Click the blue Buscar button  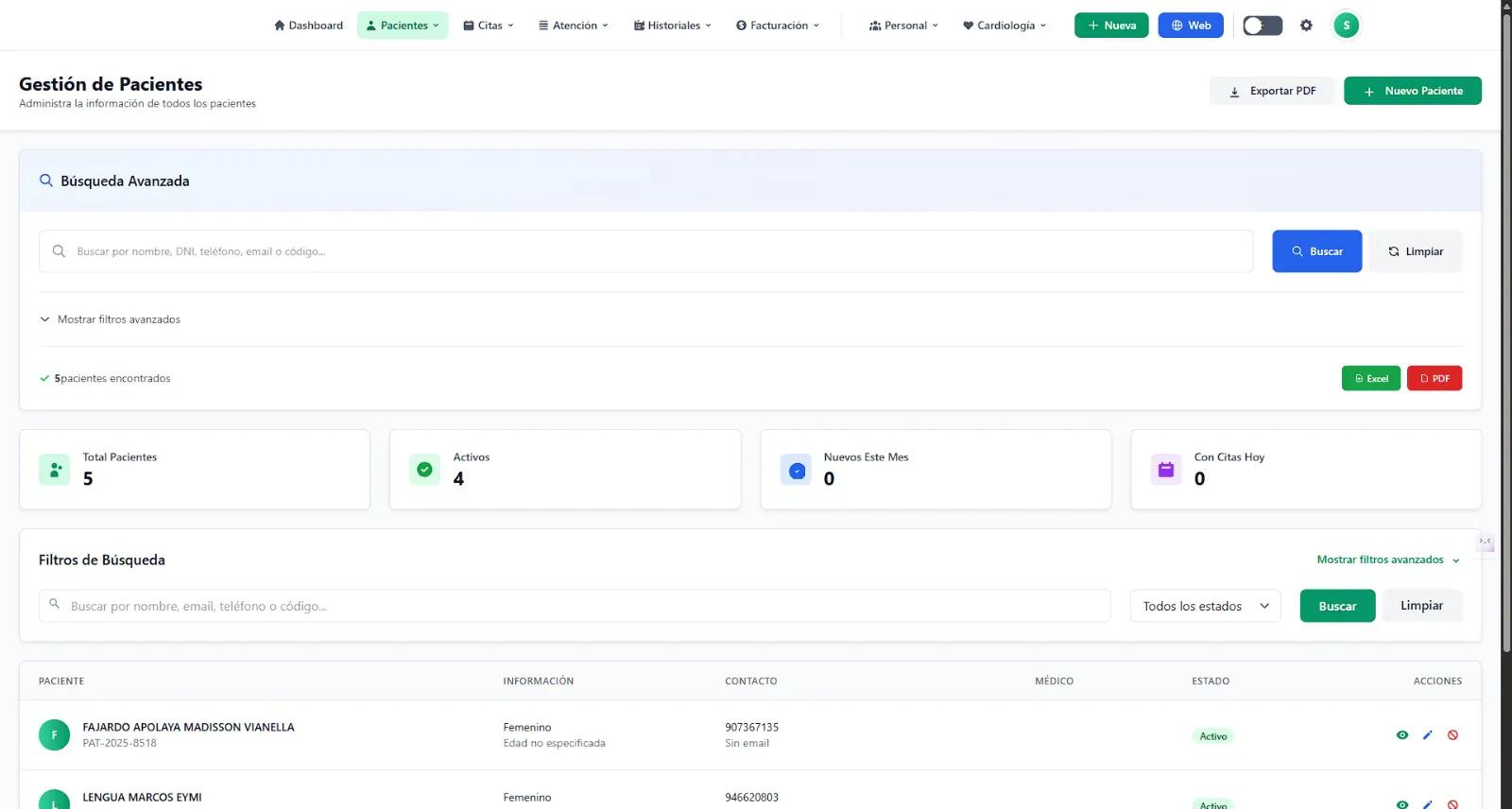pos(1316,251)
